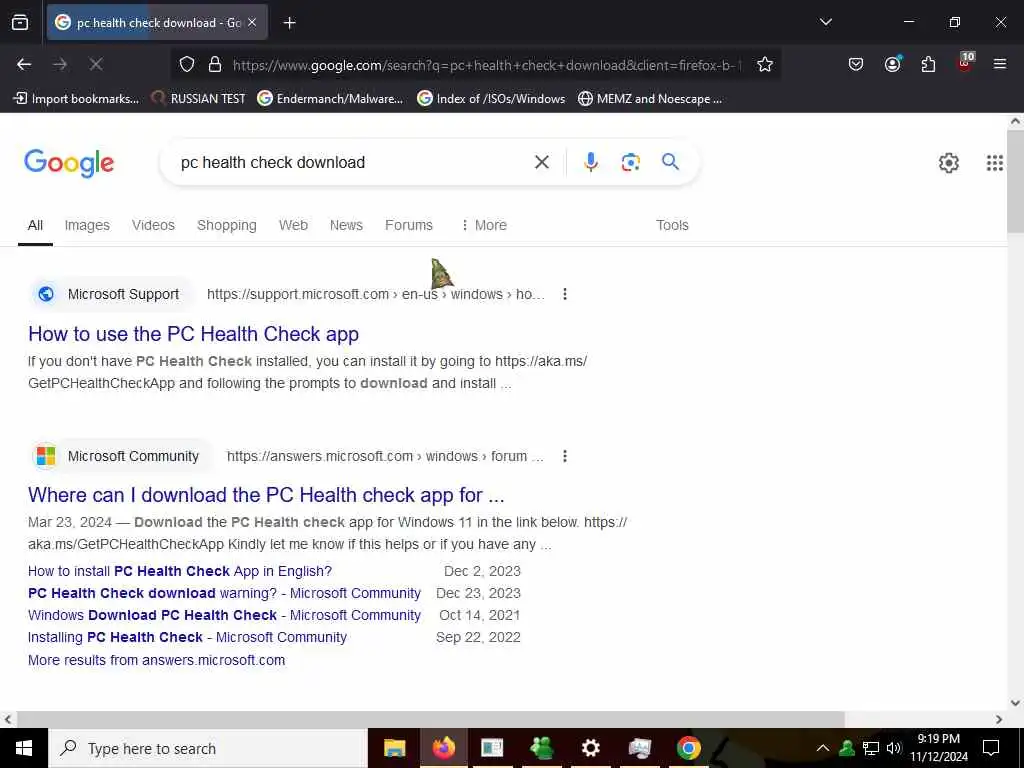
Task: Open Google quick settings gear
Action: (x=948, y=163)
